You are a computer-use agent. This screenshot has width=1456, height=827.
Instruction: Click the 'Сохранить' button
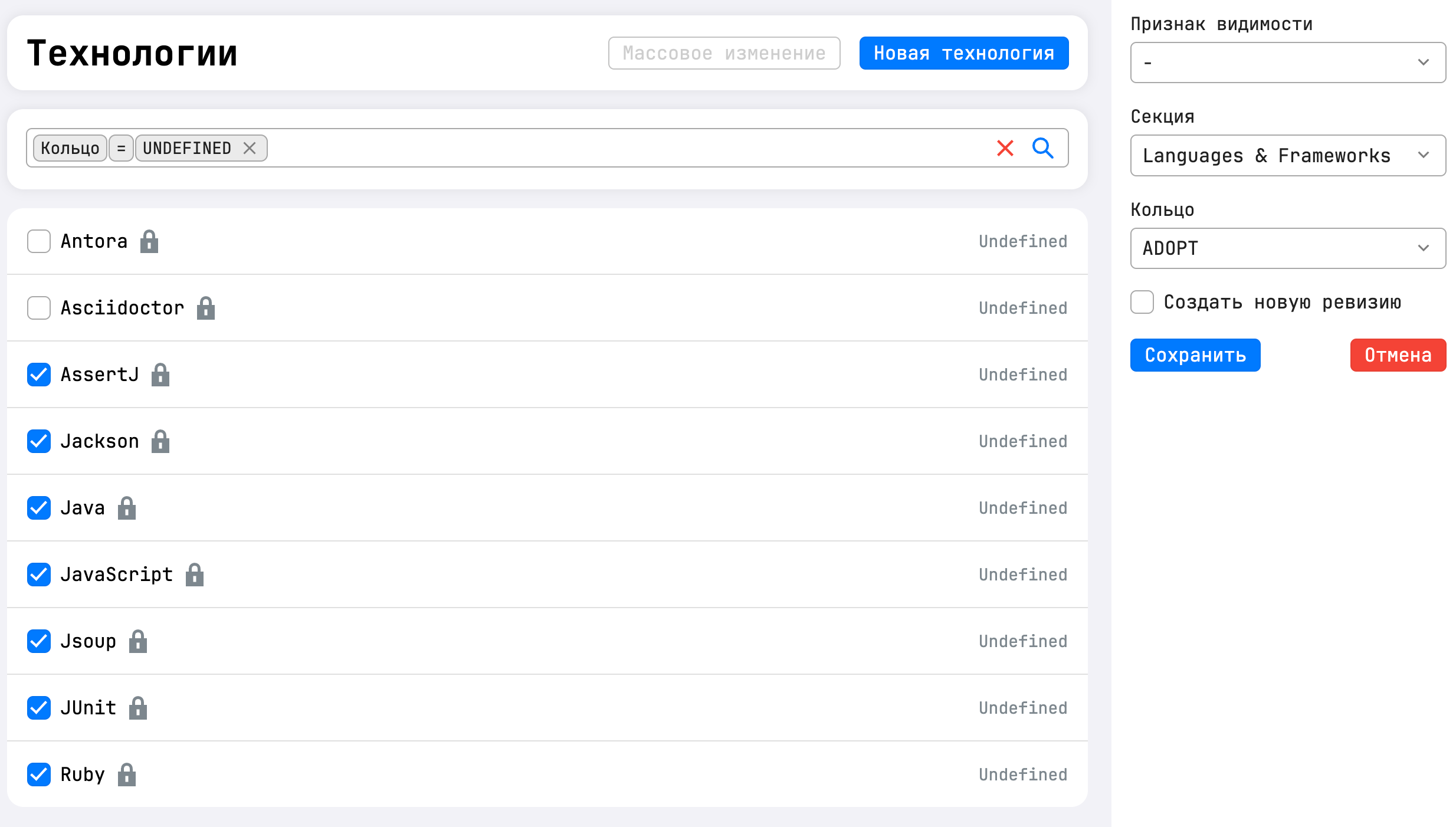pos(1195,355)
